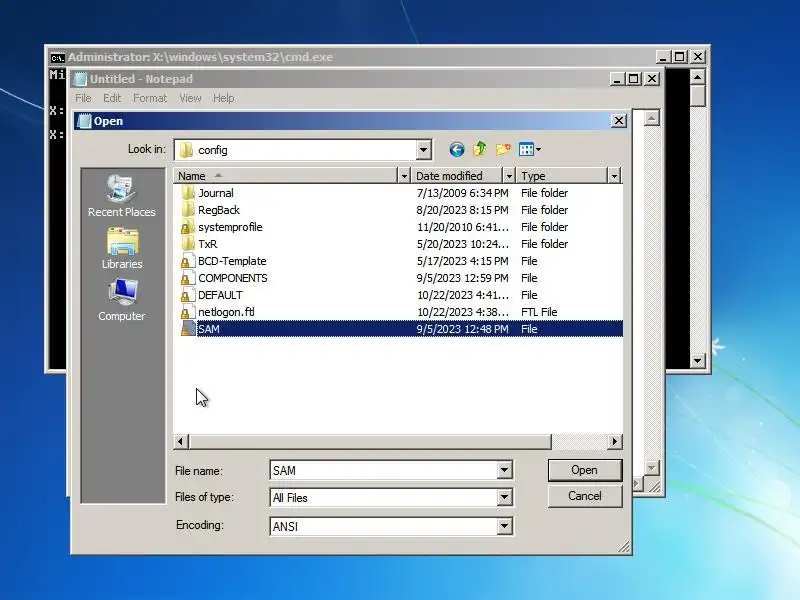Image resolution: width=800 pixels, height=600 pixels.
Task: Expand the Encoding dropdown
Action: click(505, 526)
